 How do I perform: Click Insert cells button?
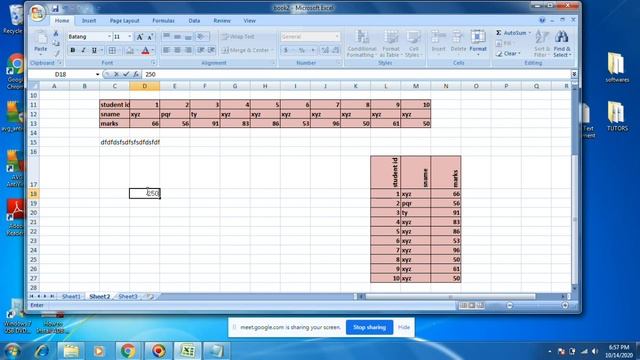pos(438,42)
